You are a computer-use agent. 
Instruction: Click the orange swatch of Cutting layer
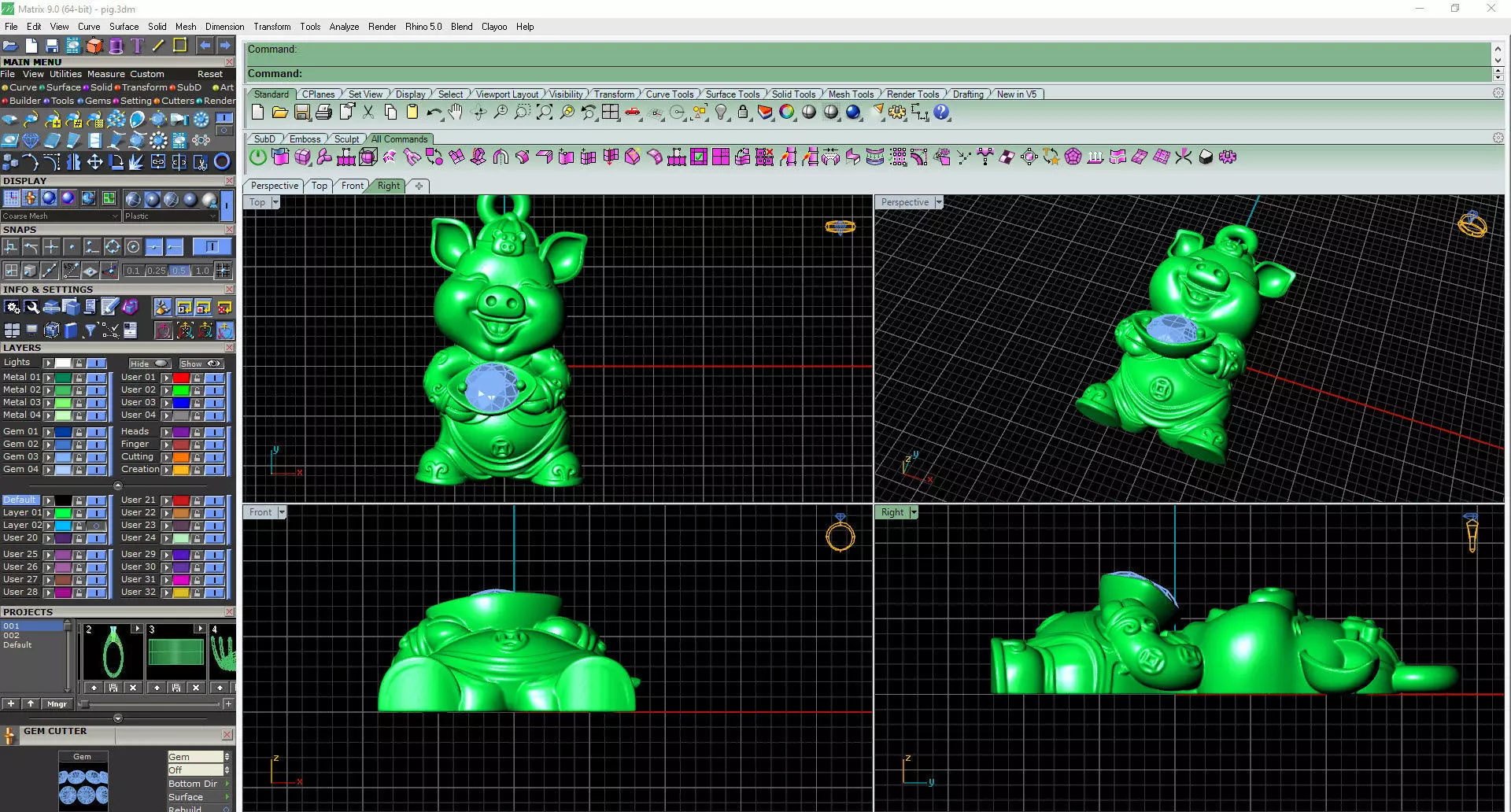point(181,457)
